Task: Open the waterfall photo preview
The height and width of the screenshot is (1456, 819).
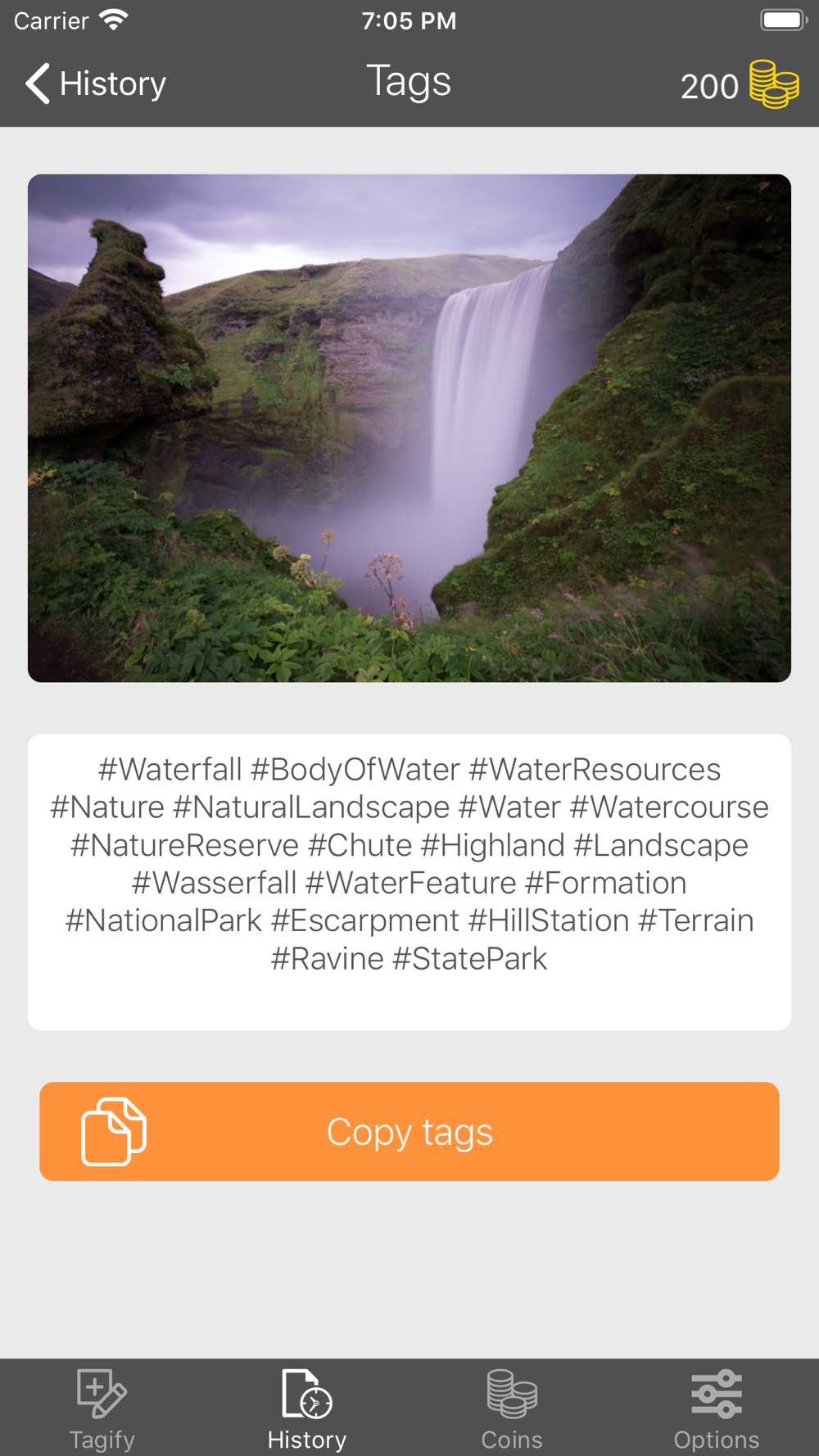Action: (409, 428)
